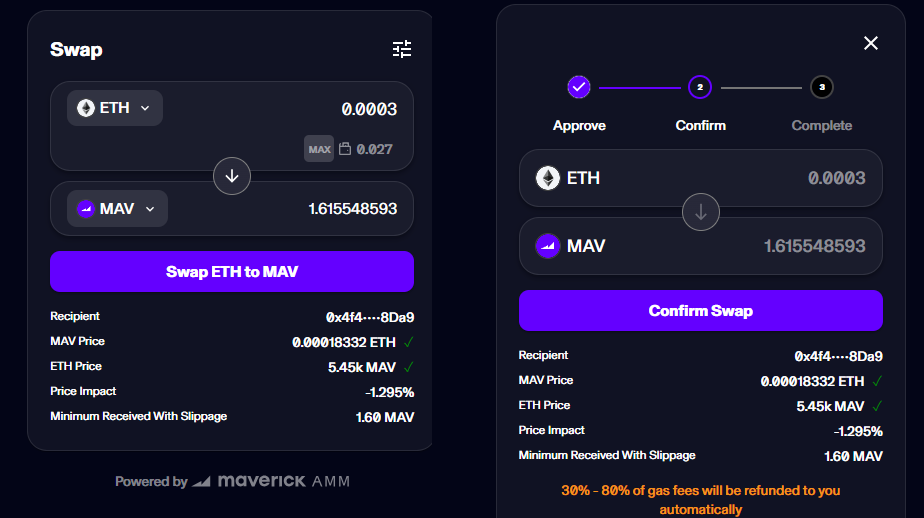The height and width of the screenshot is (518, 924).
Task: Click the wallet balance icon near 0.027
Action: [345, 149]
